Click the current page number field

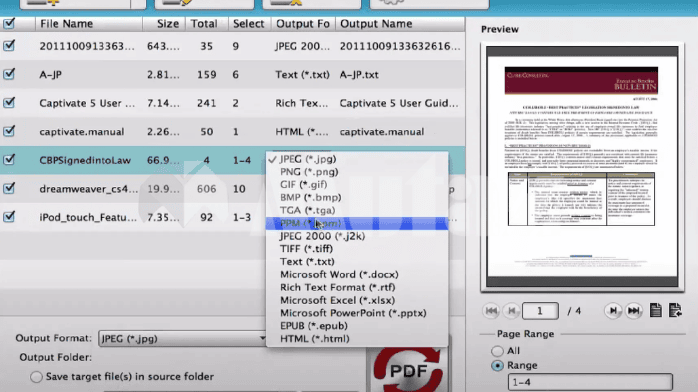pyautogui.click(x=540, y=311)
